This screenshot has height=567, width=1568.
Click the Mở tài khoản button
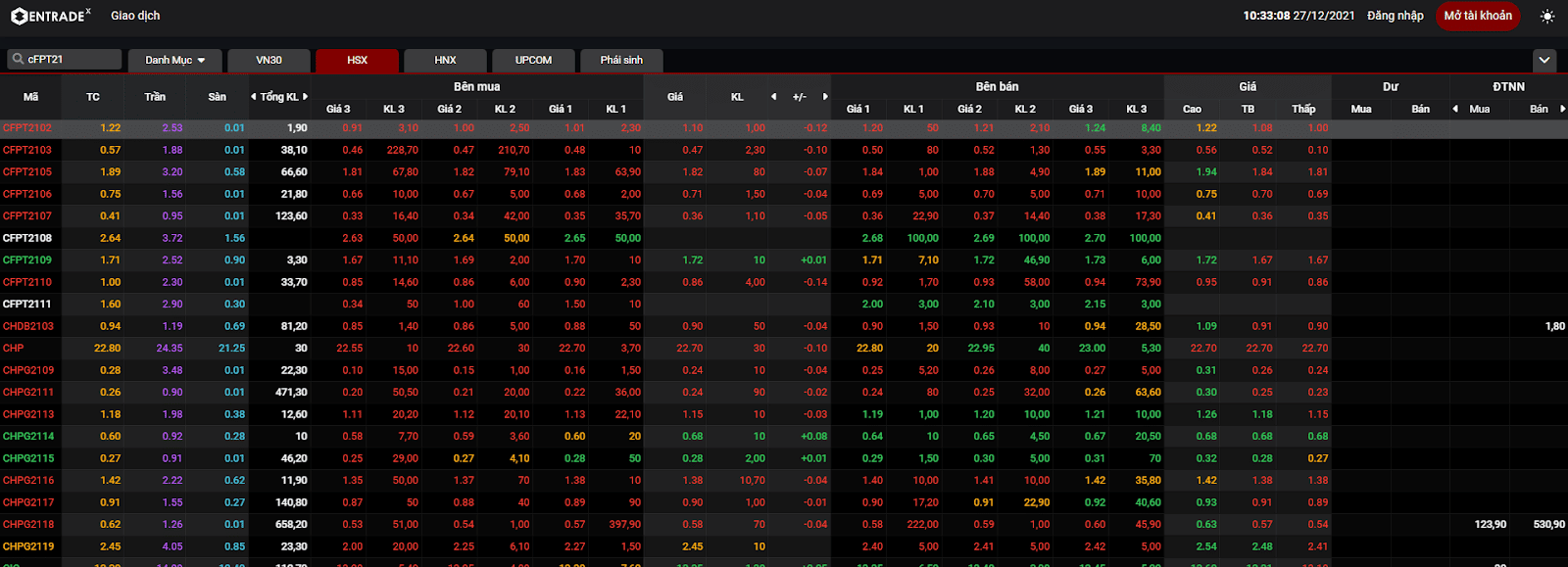[1478, 16]
